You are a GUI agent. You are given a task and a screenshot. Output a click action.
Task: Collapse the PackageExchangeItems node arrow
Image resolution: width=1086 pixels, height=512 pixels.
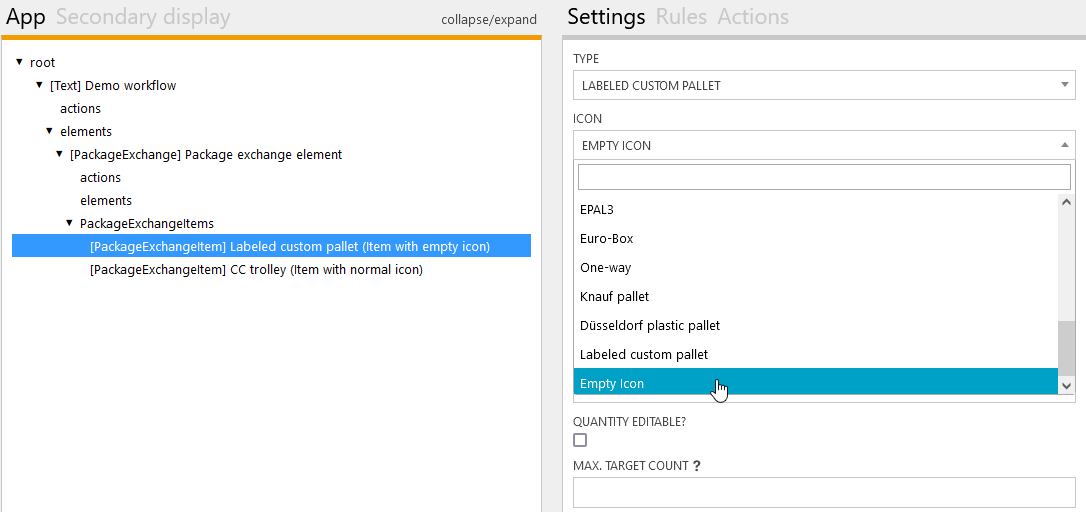69,223
